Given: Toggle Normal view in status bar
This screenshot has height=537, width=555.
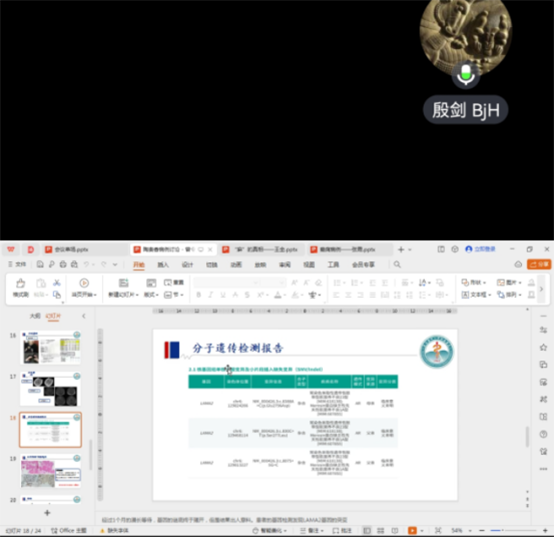Looking at the screenshot, I should point(367,530).
